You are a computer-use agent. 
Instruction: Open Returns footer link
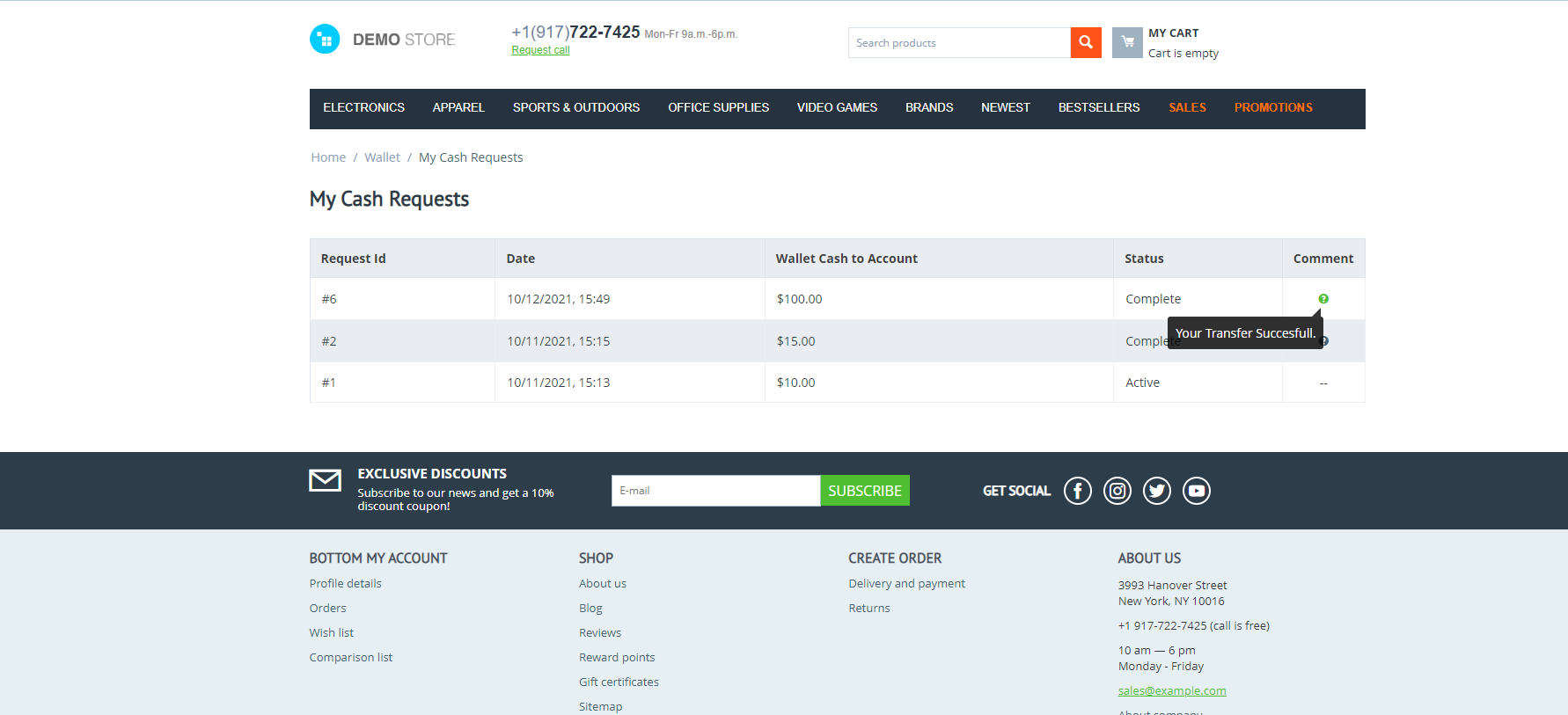868,608
